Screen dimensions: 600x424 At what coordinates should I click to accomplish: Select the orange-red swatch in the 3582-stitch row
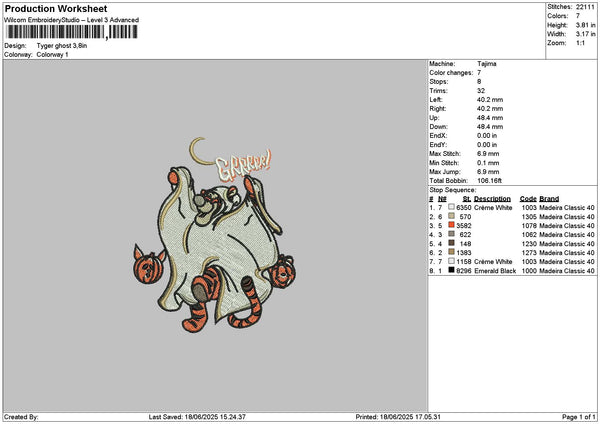pos(452,225)
